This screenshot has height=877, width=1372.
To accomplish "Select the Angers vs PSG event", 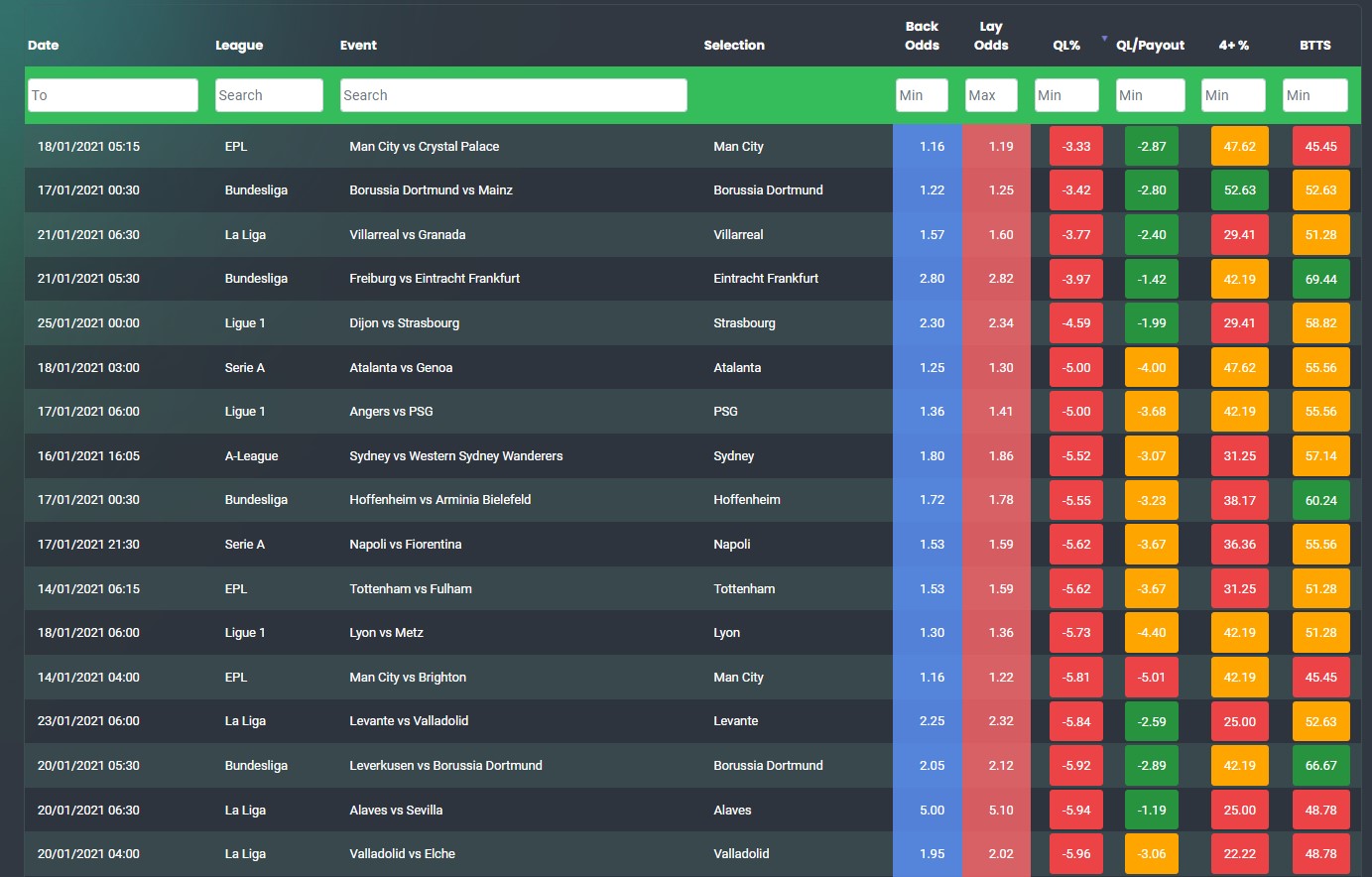I will (391, 411).
